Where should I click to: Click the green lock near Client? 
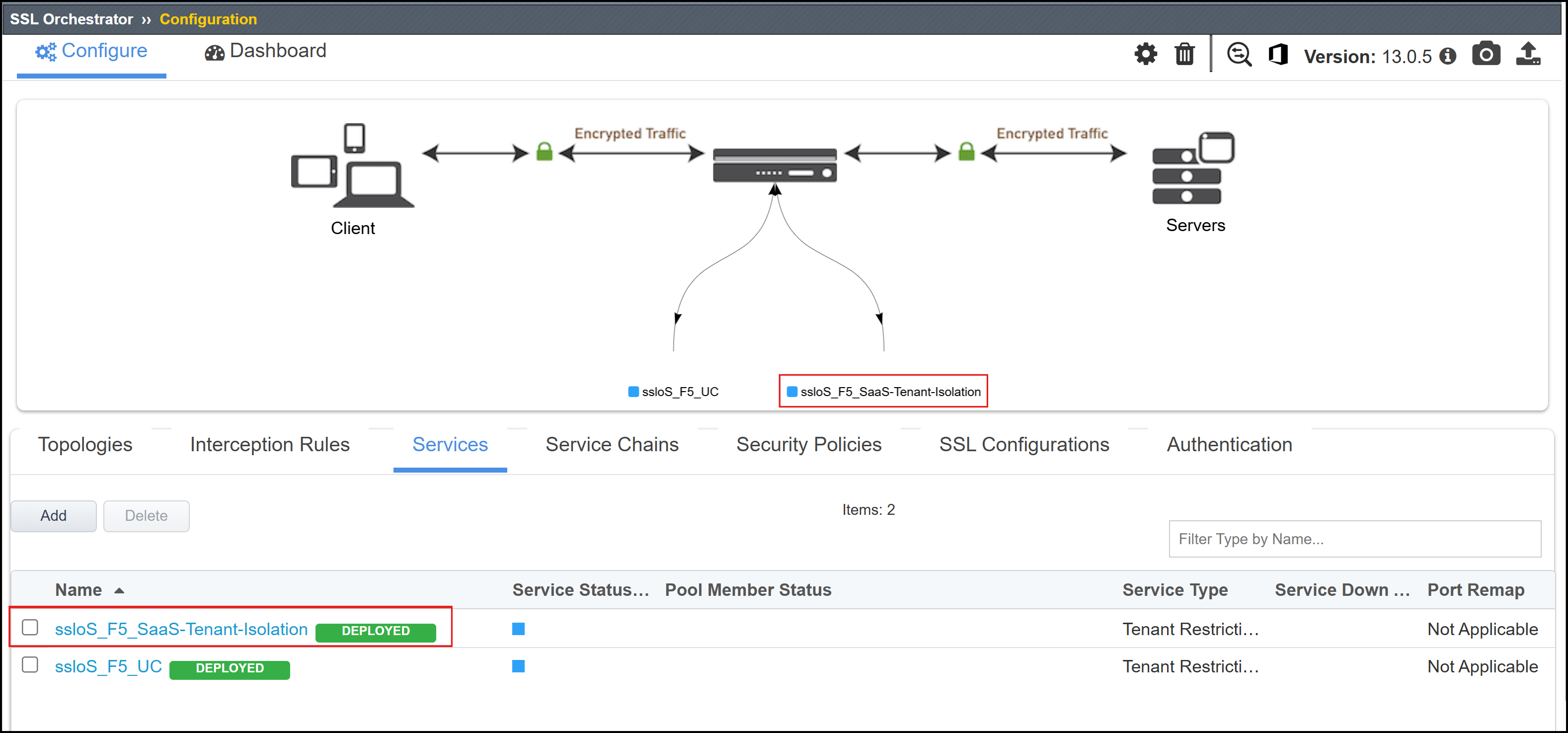point(544,151)
